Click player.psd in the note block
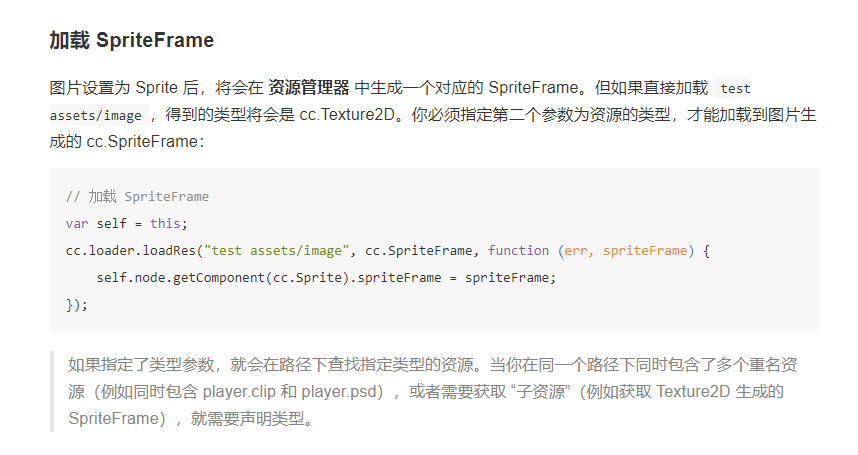Viewport: 858px width, 455px height. [x=340, y=392]
